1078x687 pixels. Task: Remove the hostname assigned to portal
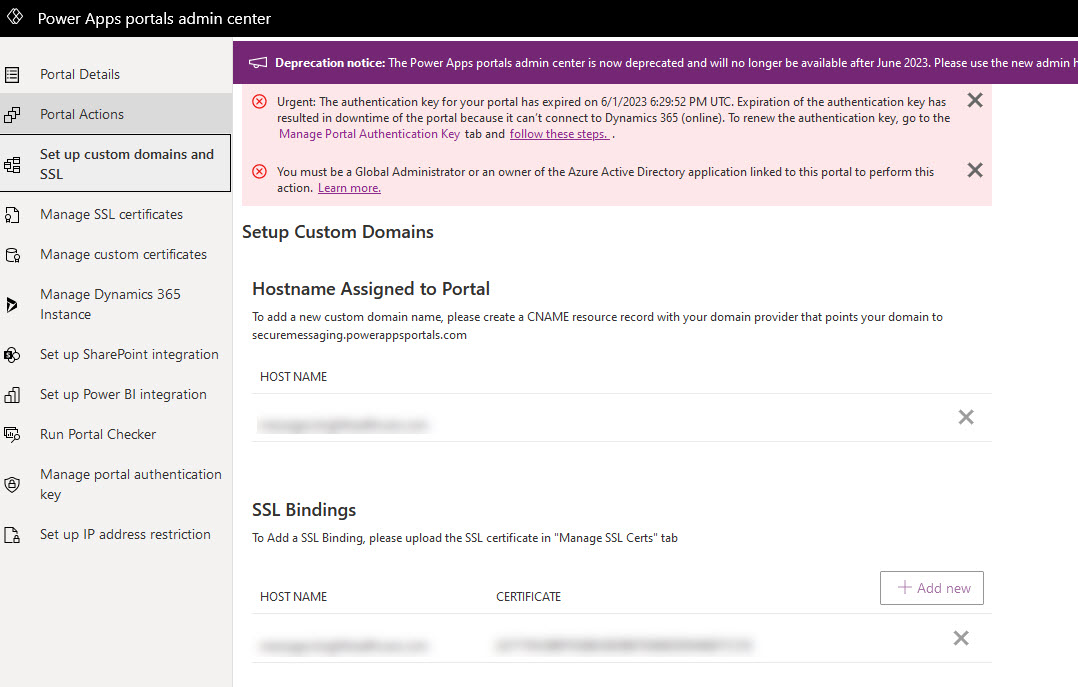click(x=966, y=417)
